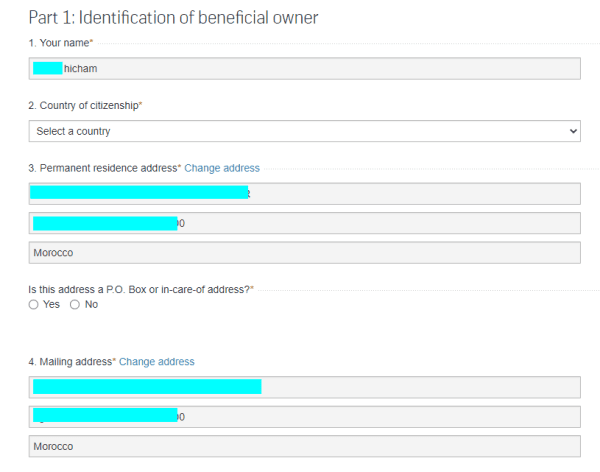Viewport: 600px width, 472px height.
Task: Click the P.O. Box or in-care-of question text
Action: (x=139, y=289)
